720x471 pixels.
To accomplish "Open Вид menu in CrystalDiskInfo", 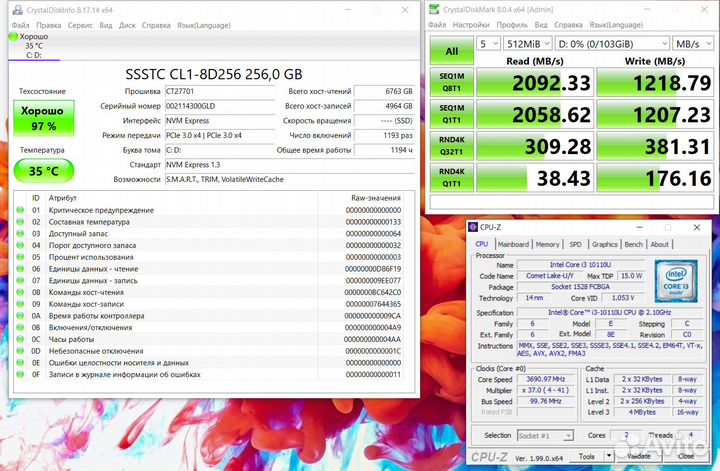I will 106,25.
